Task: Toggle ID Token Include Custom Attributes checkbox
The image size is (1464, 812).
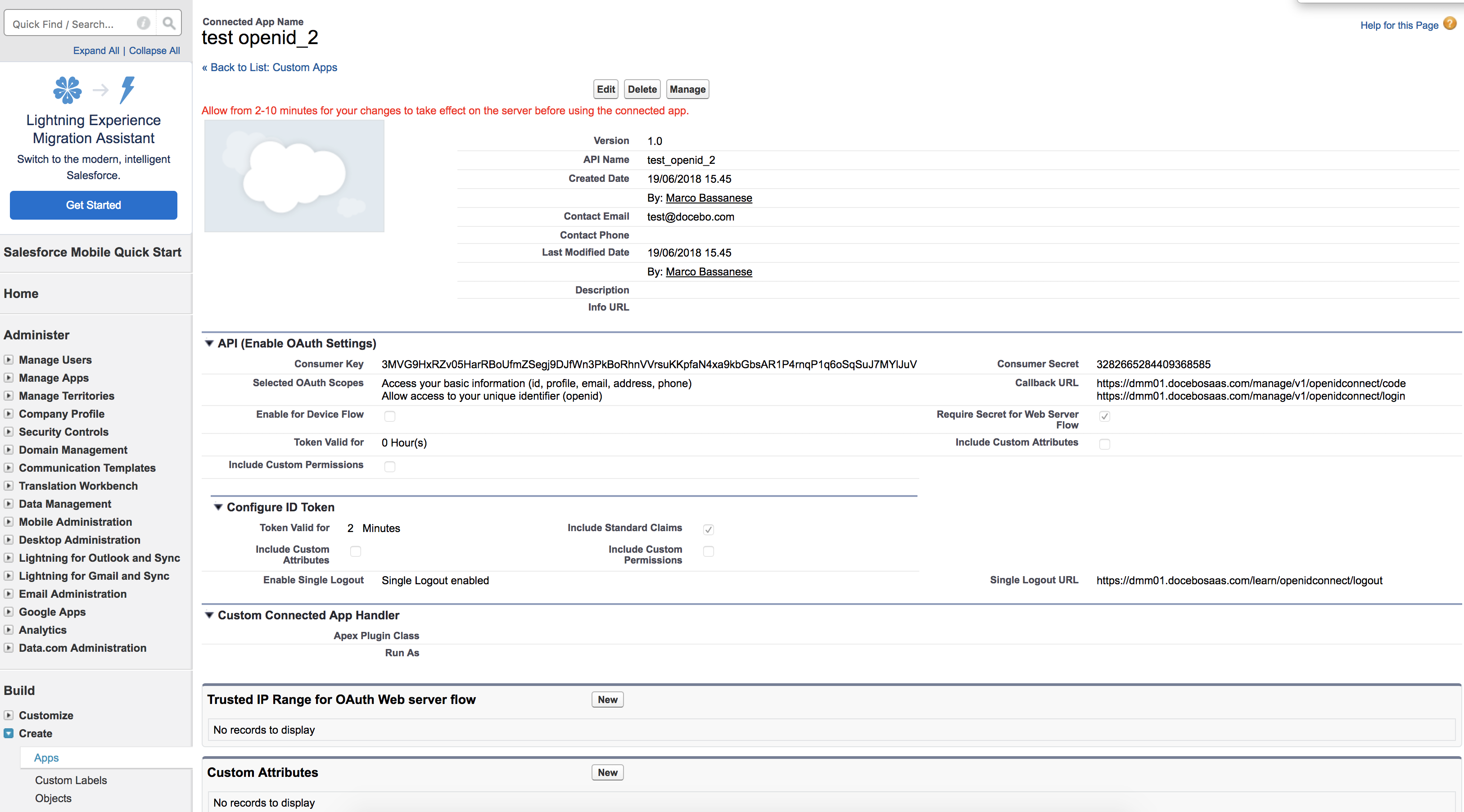Action: 356,552
